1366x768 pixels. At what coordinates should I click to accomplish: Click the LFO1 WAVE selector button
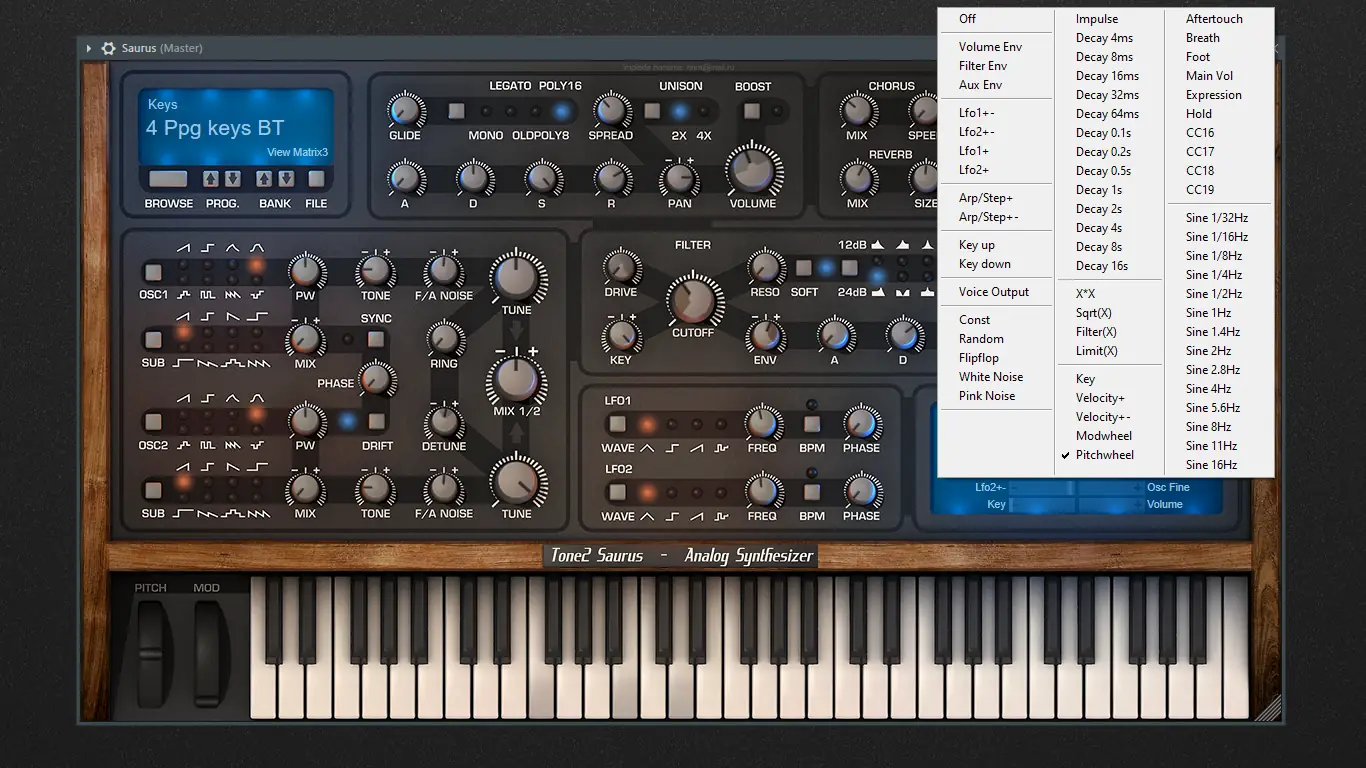[x=617, y=424]
